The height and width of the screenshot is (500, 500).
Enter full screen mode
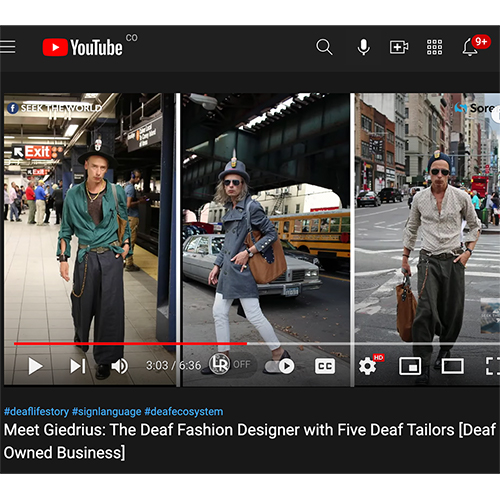pos(493,366)
